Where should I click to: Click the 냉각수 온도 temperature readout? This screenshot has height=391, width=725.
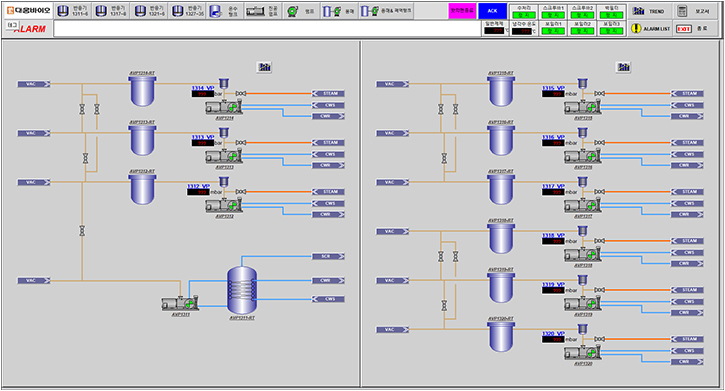tap(522, 31)
